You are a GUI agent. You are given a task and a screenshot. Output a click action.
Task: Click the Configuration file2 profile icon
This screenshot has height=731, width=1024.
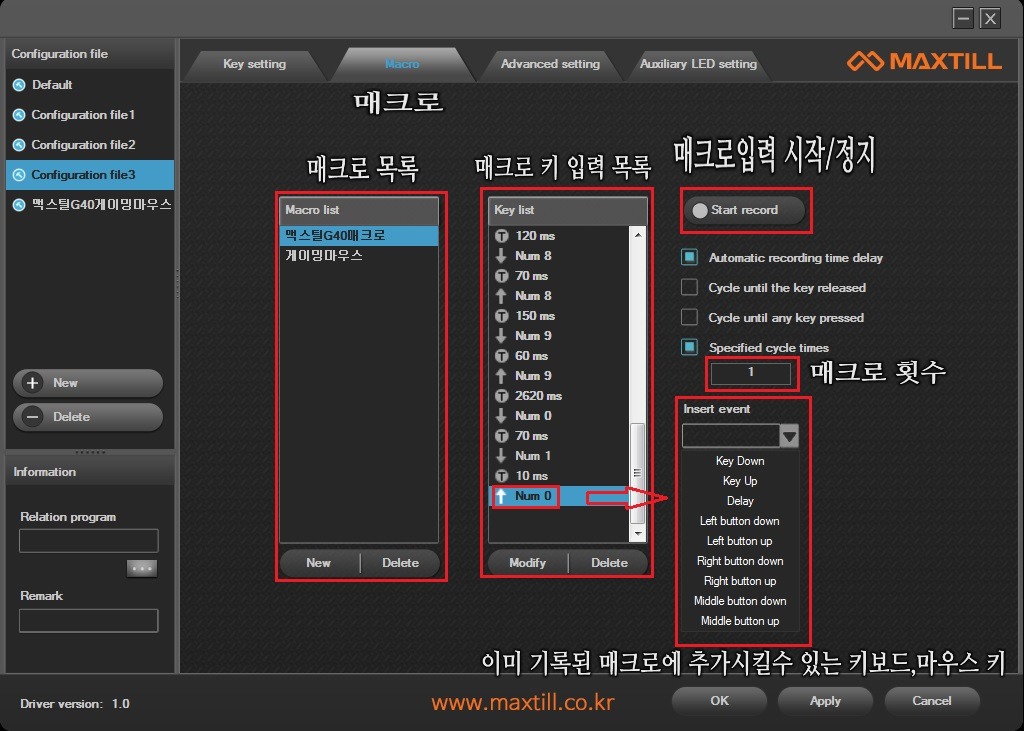19,145
